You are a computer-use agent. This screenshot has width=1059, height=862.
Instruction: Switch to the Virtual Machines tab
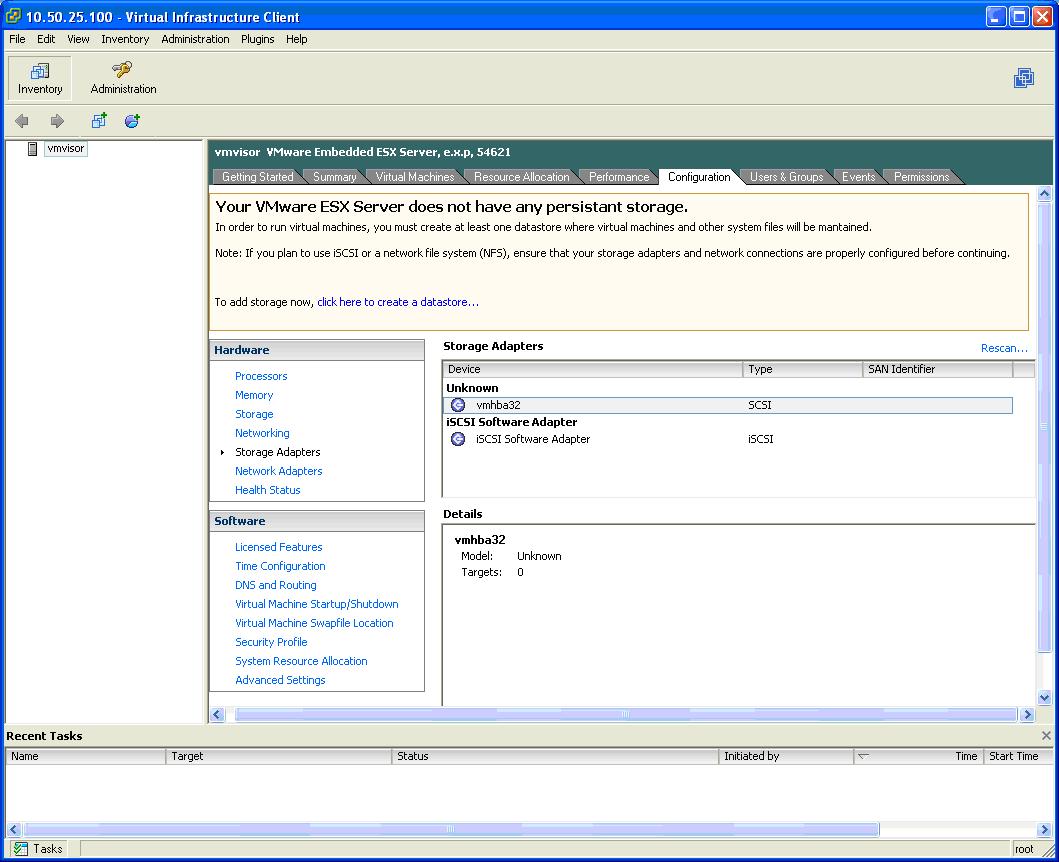point(415,177)
